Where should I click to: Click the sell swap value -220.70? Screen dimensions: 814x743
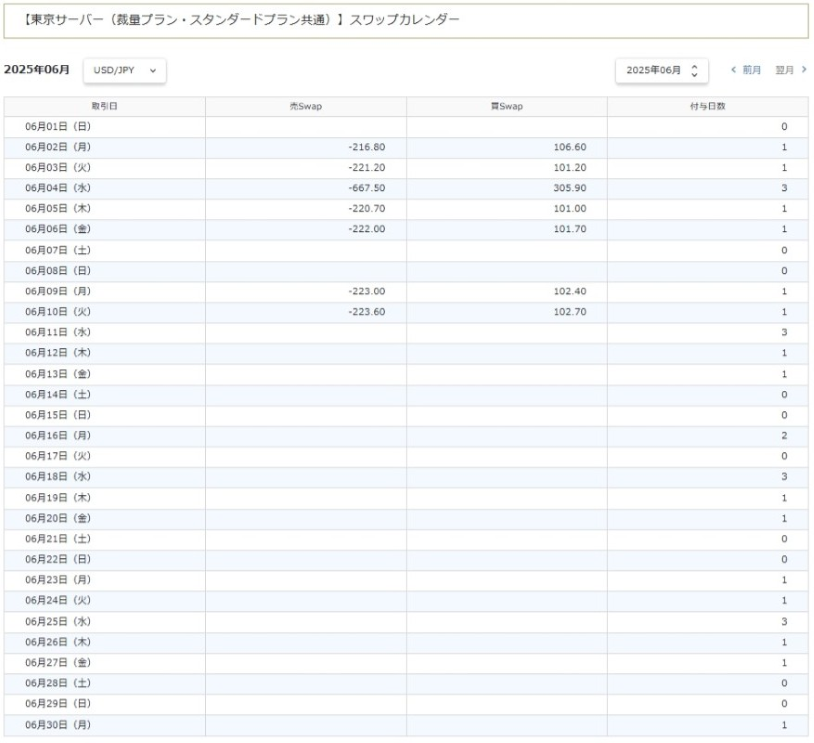[x=367, y=209]
